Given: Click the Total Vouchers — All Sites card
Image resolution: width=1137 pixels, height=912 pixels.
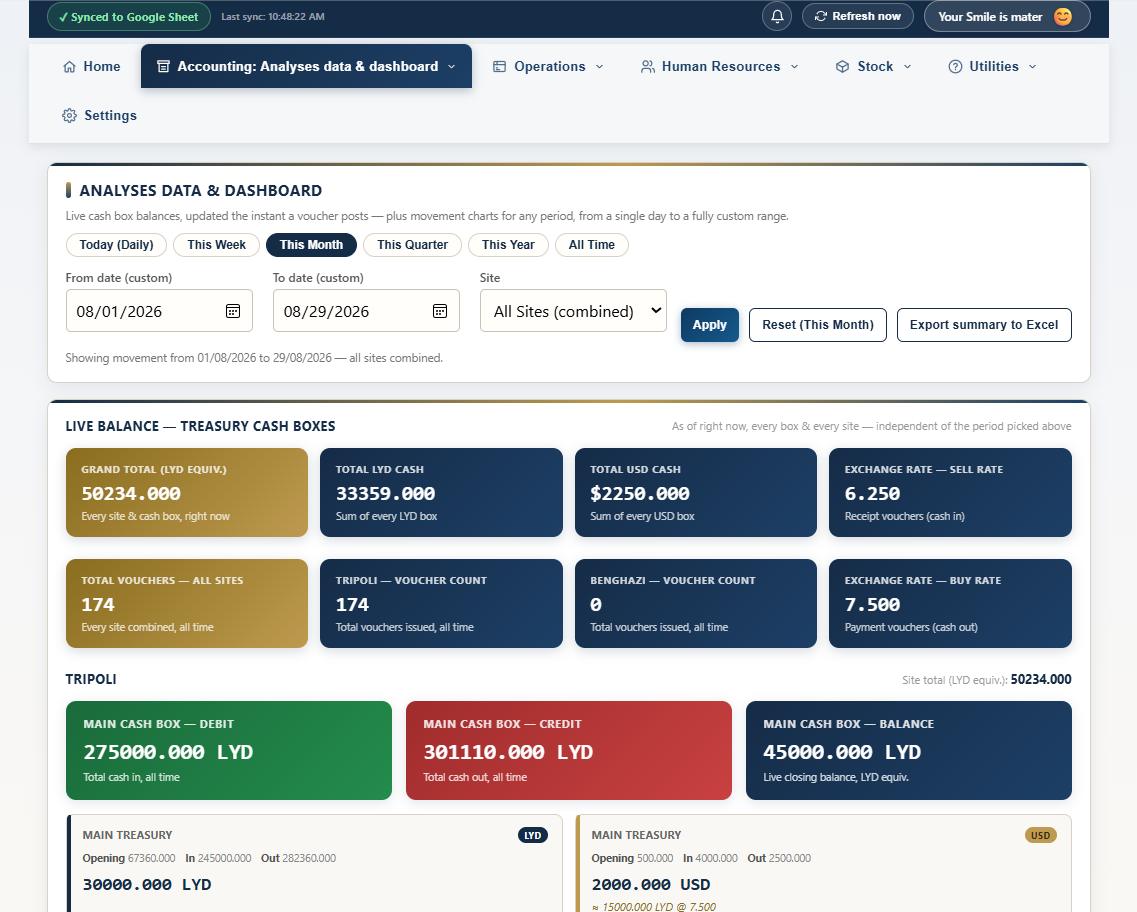Looking at the screenshot, I should pos(186,603).
